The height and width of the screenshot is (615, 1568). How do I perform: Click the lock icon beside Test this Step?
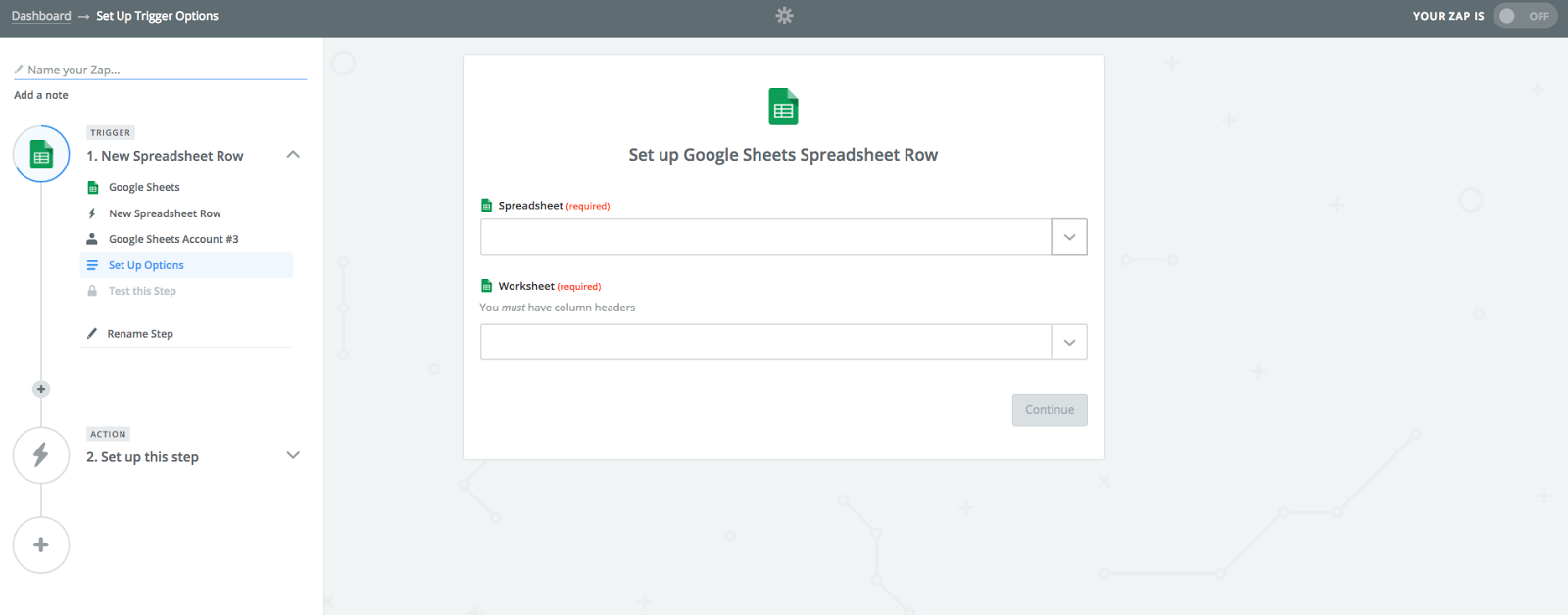point(92,291)
